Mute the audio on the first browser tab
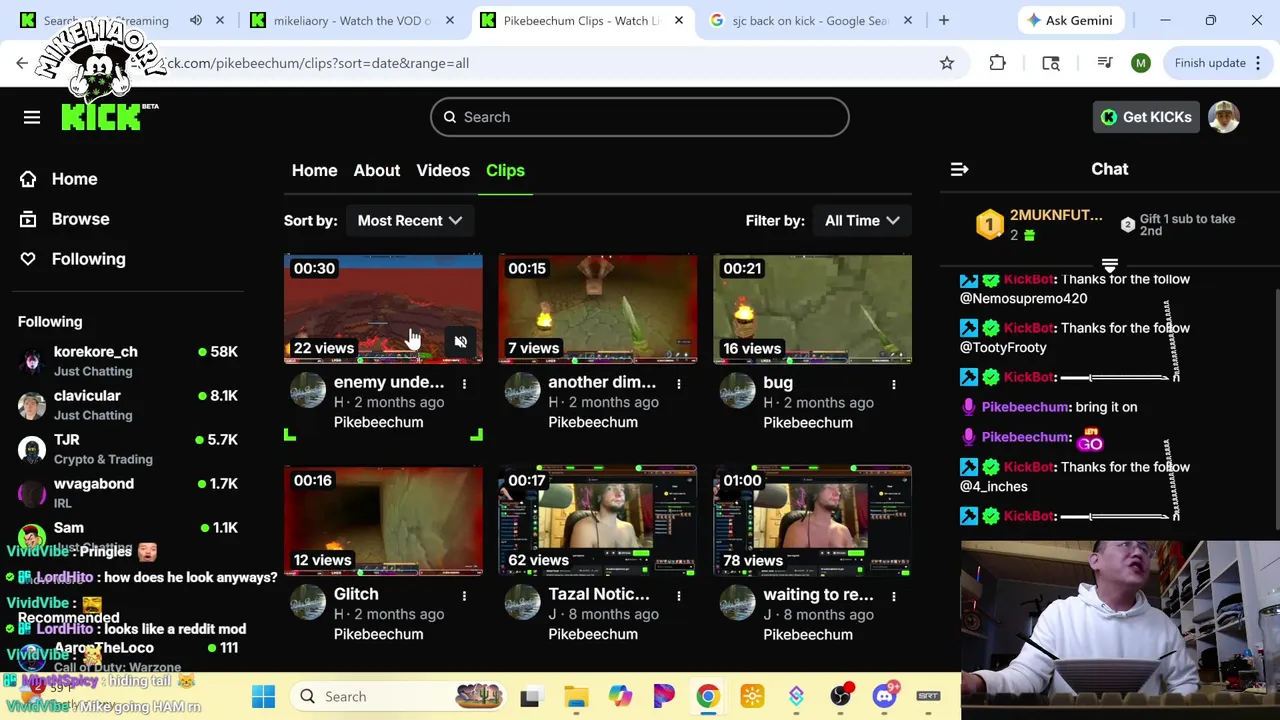The height and width of the screenshot is (720, 1280). (196, 20)
